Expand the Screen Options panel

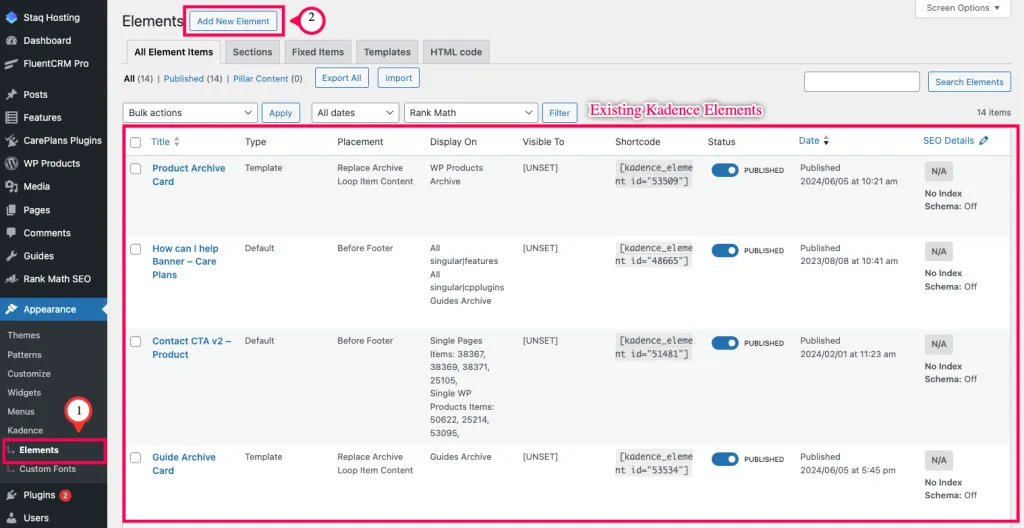click(x=963, y=8)
